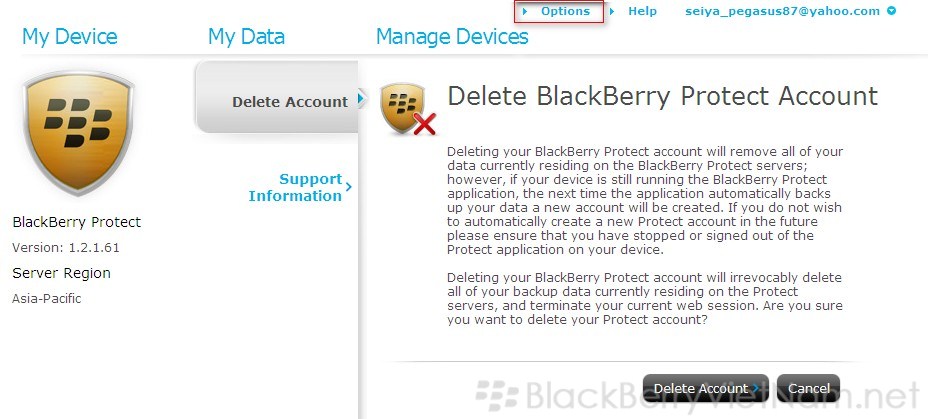Image resolution: width=928 pixels, height=419 pixels.
Task: Confirm with the Delete Account button
Action: click(x=700, y=388)
